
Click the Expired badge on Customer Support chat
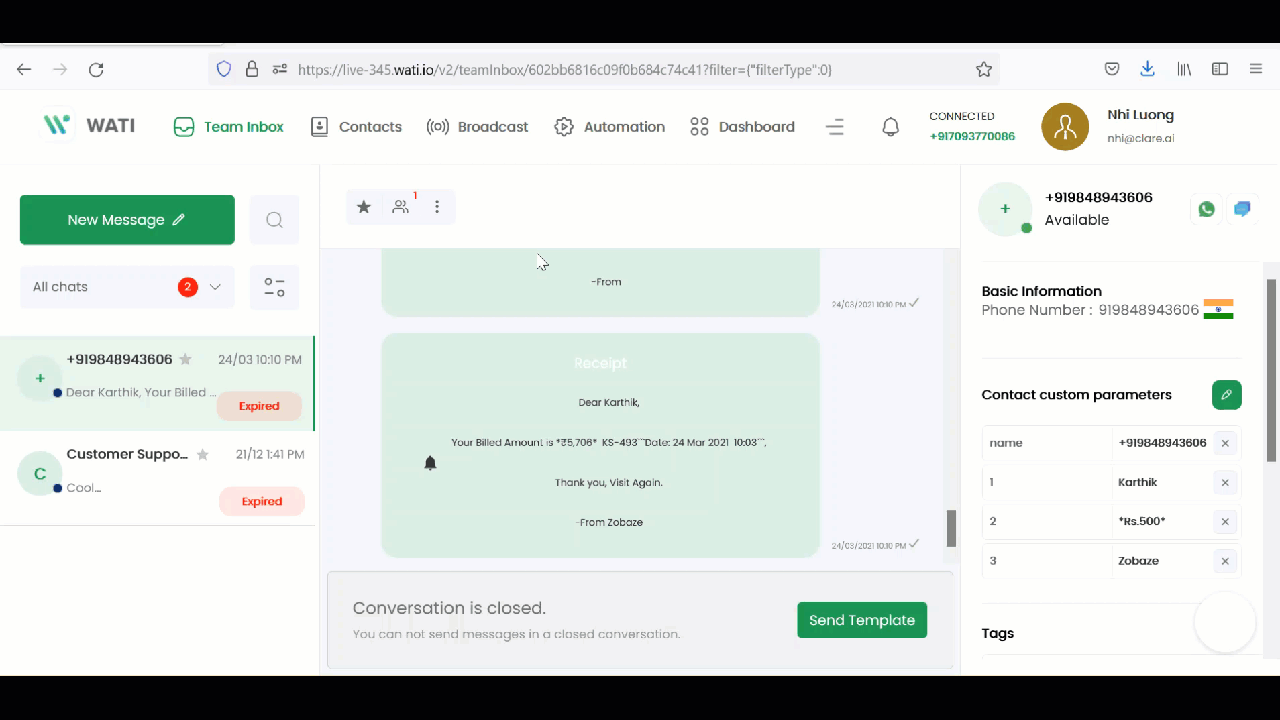261,501
